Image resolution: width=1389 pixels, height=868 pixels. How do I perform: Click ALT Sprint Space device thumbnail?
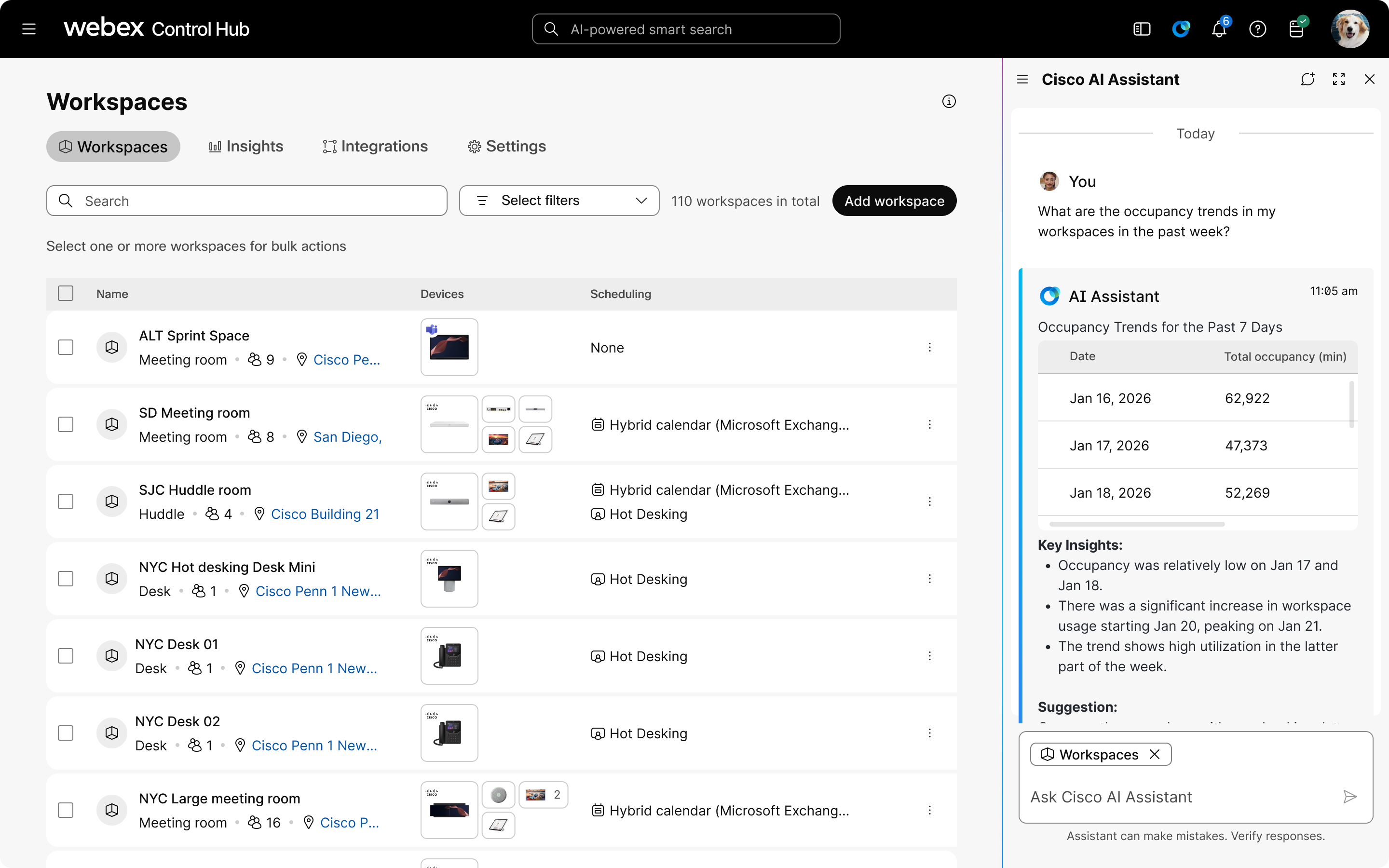(449, 347)
